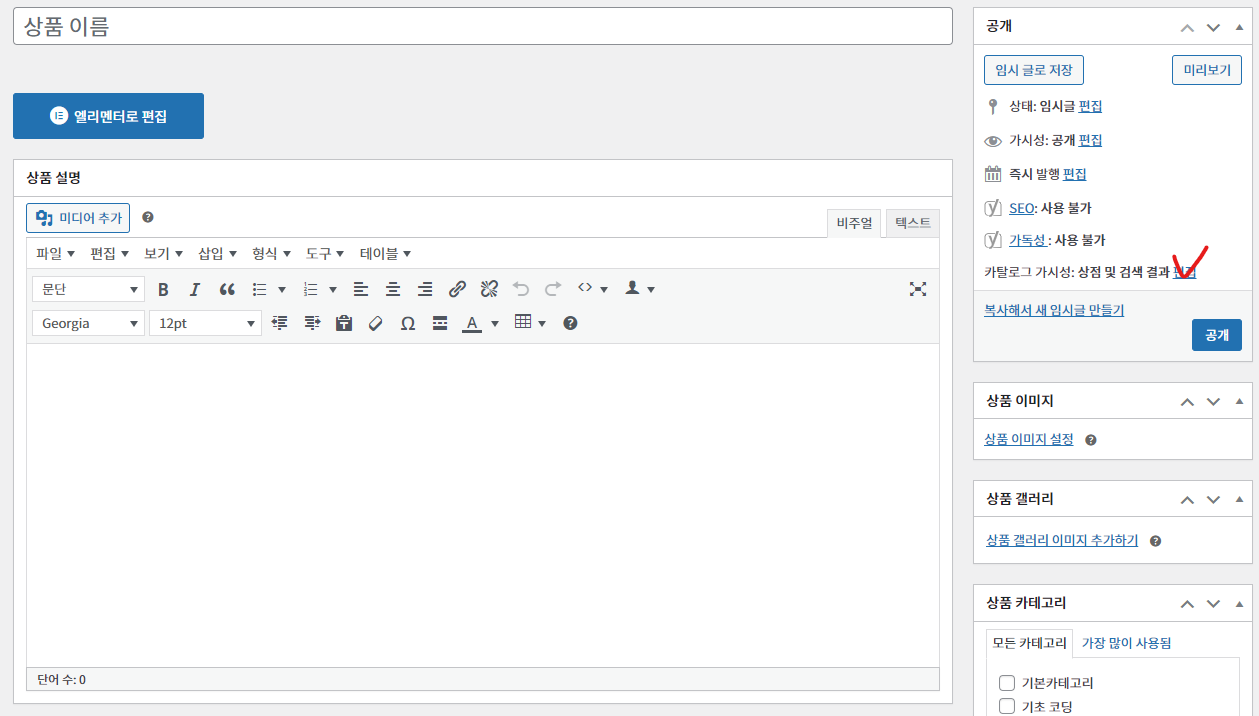Decrease indent of the paragraph
Screen dimensions: 1259x716
280,324
